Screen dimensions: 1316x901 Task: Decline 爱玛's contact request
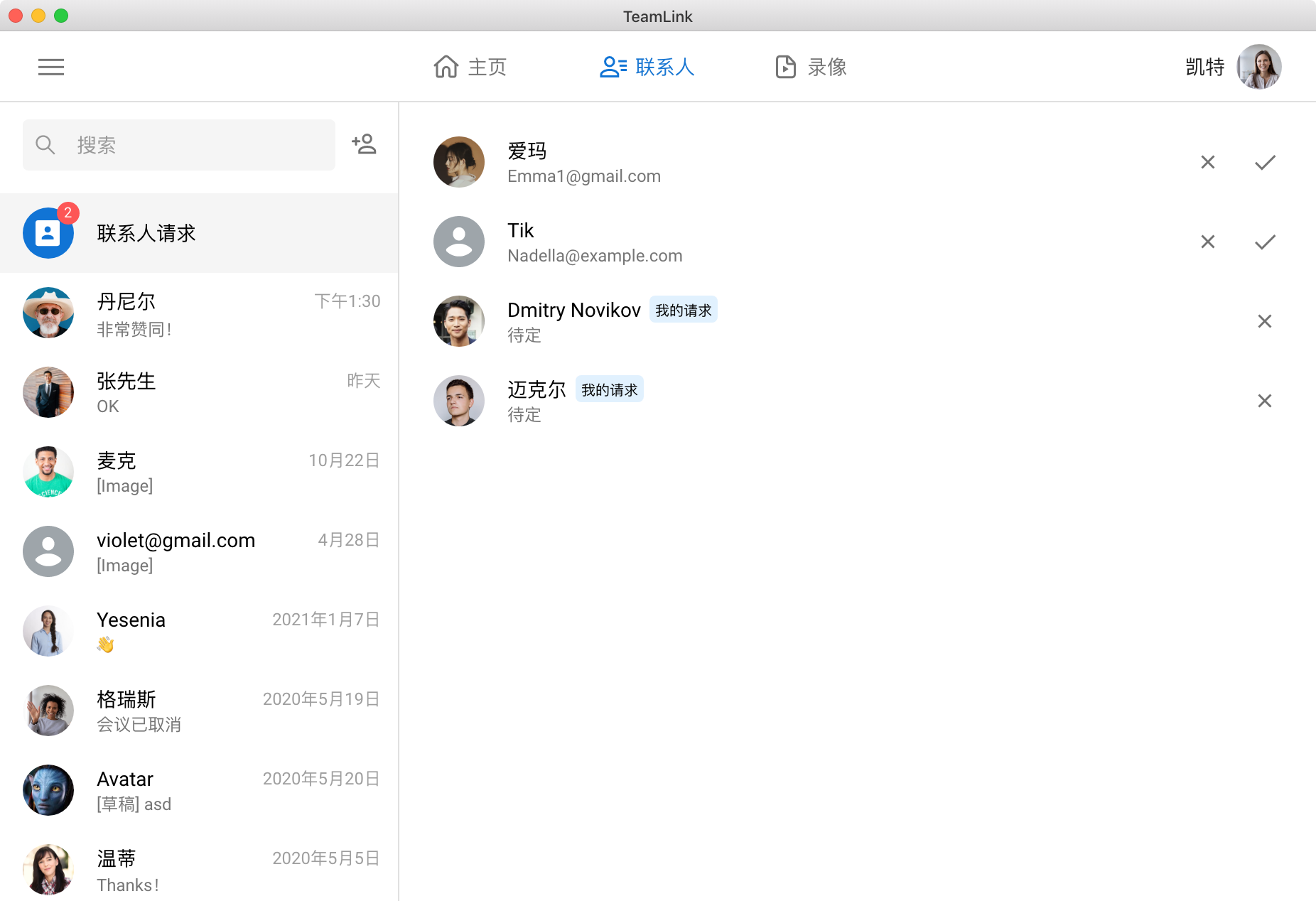[x=1207, y=163]
